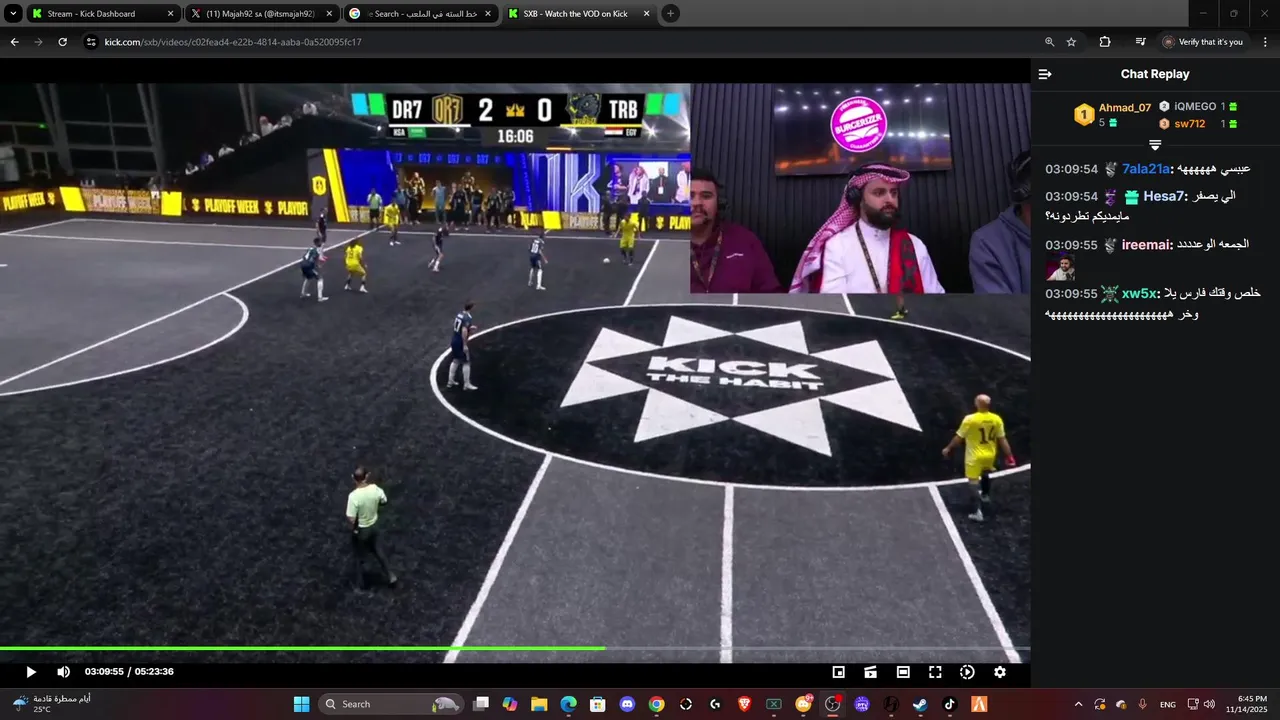Play the VOD video

[31, 672]
